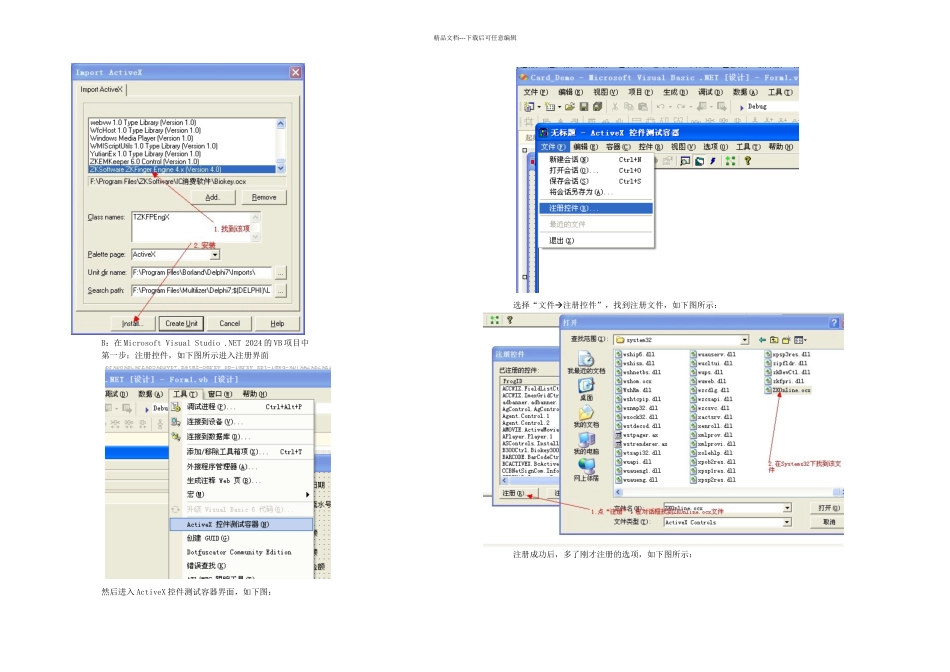Click Save All icon in Card_Demo toolbar

pyautogui.click(x=597, y=107)
